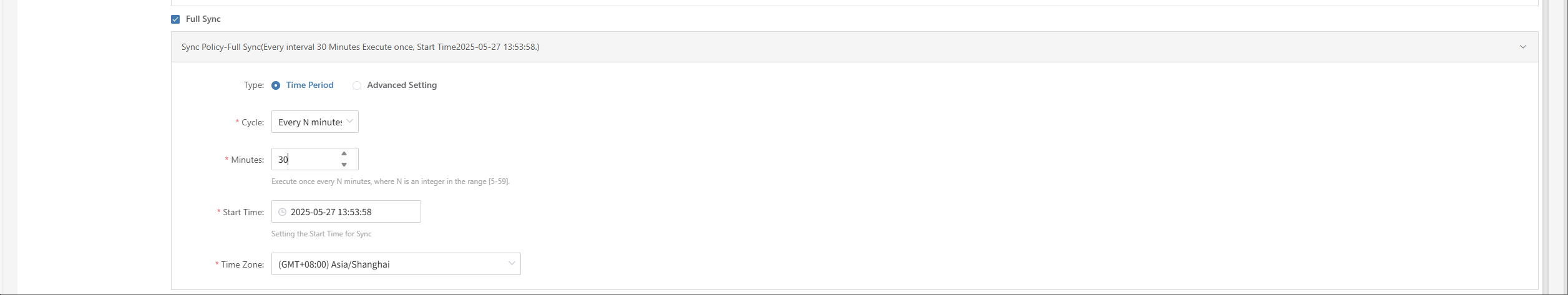Increase Minutes with the up arrow
The width and height of the screenshot is (1568, 295).
click(344, 153)
